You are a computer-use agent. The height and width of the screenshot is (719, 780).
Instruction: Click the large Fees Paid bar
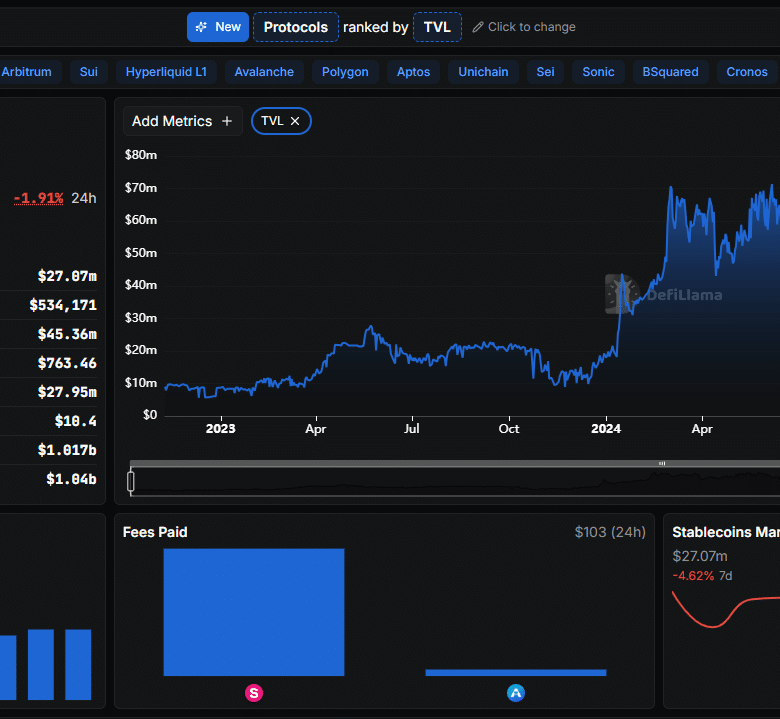254,612
